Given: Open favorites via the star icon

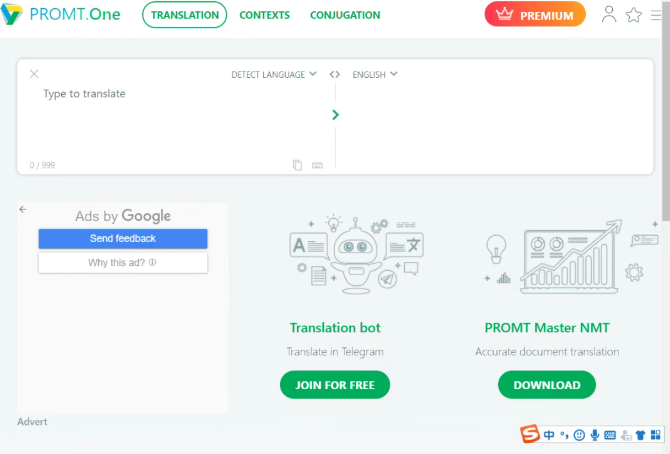Looking at the screenshot, I should (x=634, y=15).
